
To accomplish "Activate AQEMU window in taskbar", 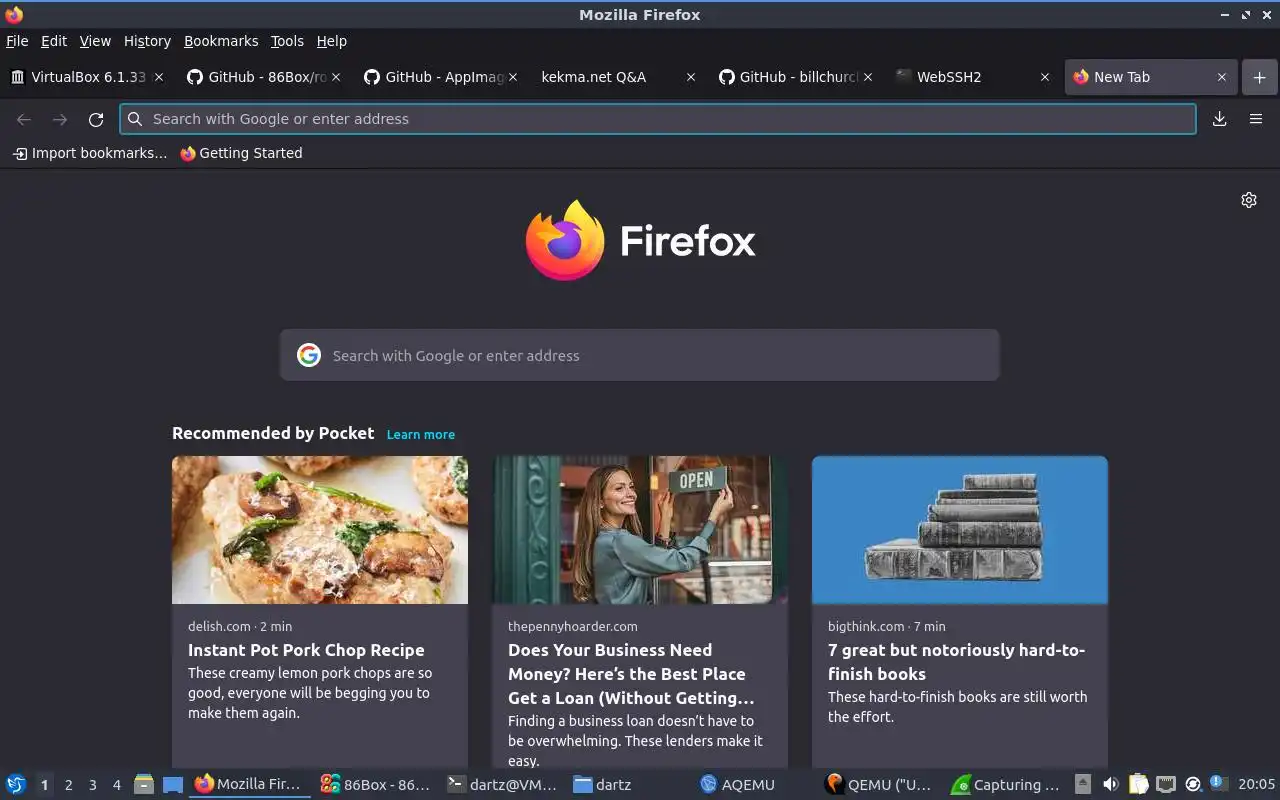I will pos(755,785).
